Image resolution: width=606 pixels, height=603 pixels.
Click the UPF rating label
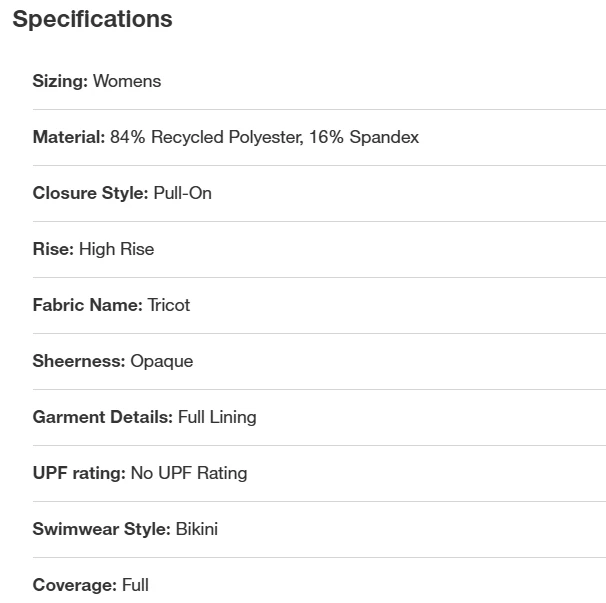[x=79, y=473]
